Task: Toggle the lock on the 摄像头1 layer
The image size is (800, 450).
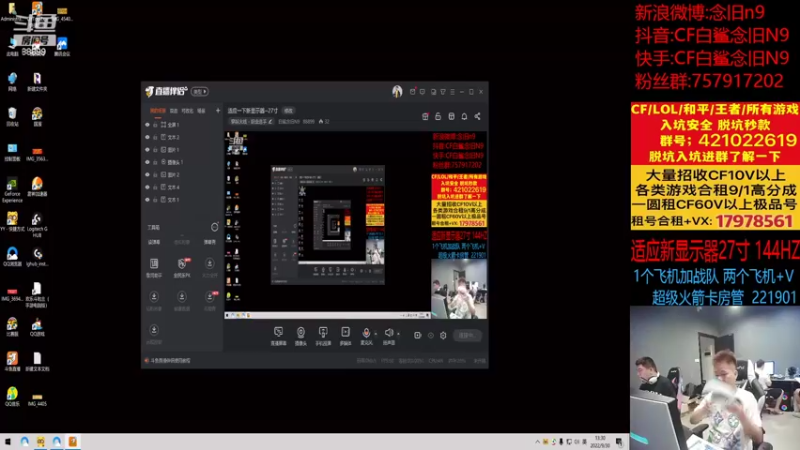Action: tap(156, 162)
